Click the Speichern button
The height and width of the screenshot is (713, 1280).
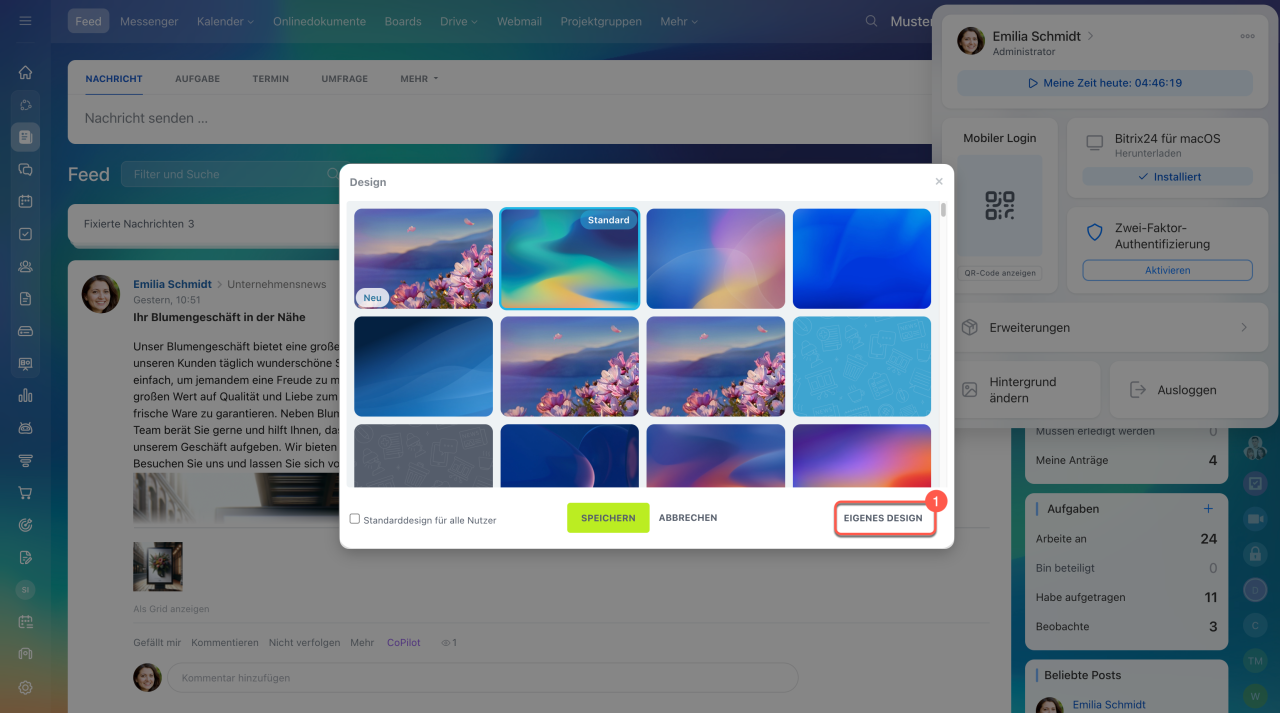[x=608, y=518]
